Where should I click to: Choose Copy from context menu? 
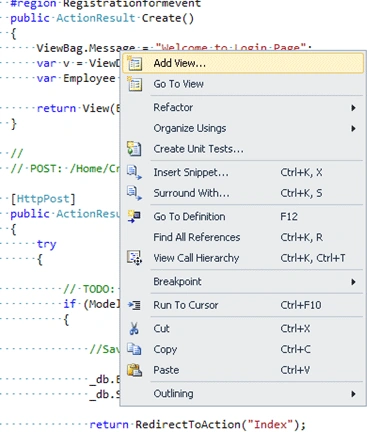click(x=243, y=349)
